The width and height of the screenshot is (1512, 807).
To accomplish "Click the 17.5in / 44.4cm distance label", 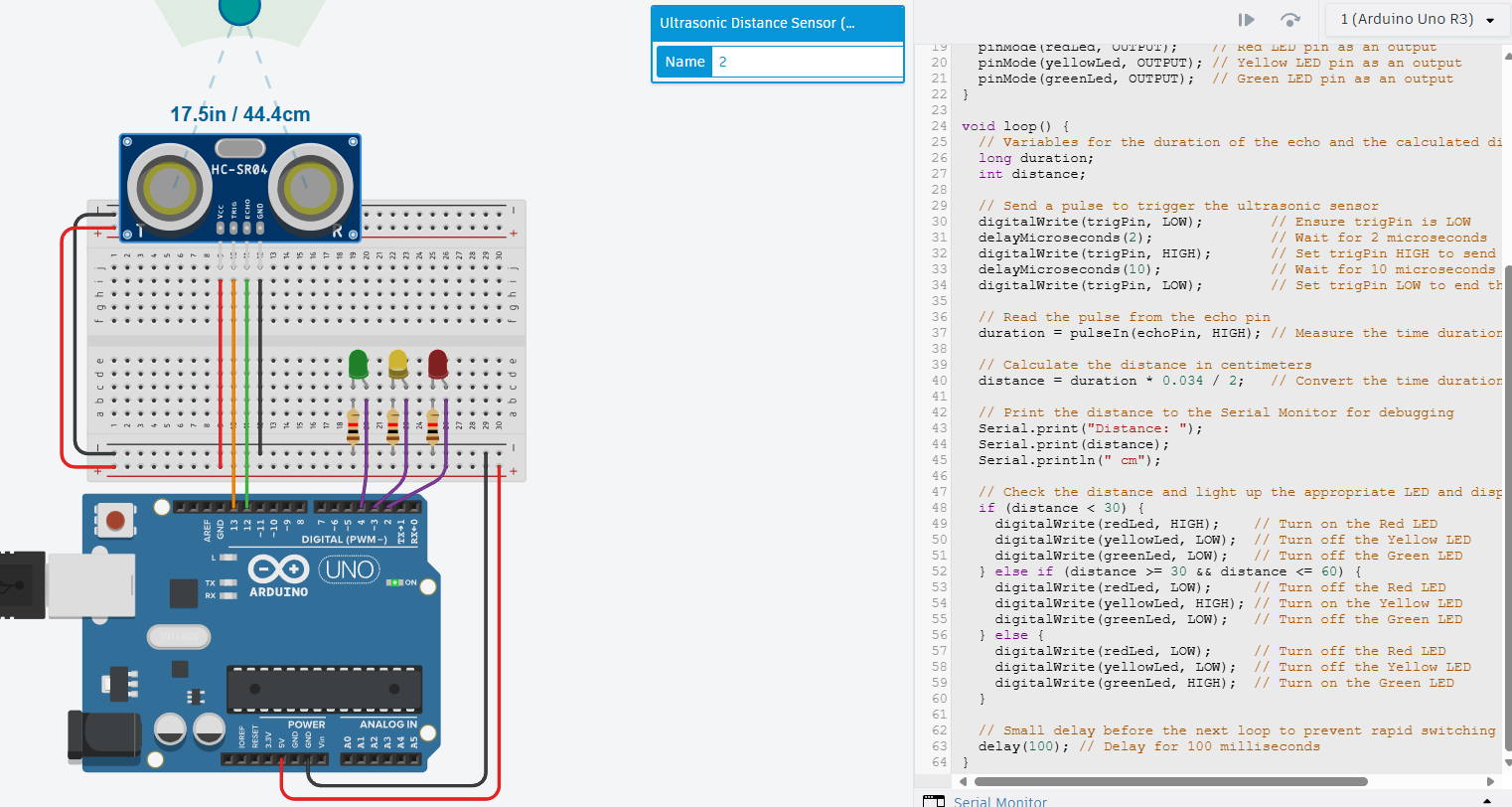I will pos(240,114).
